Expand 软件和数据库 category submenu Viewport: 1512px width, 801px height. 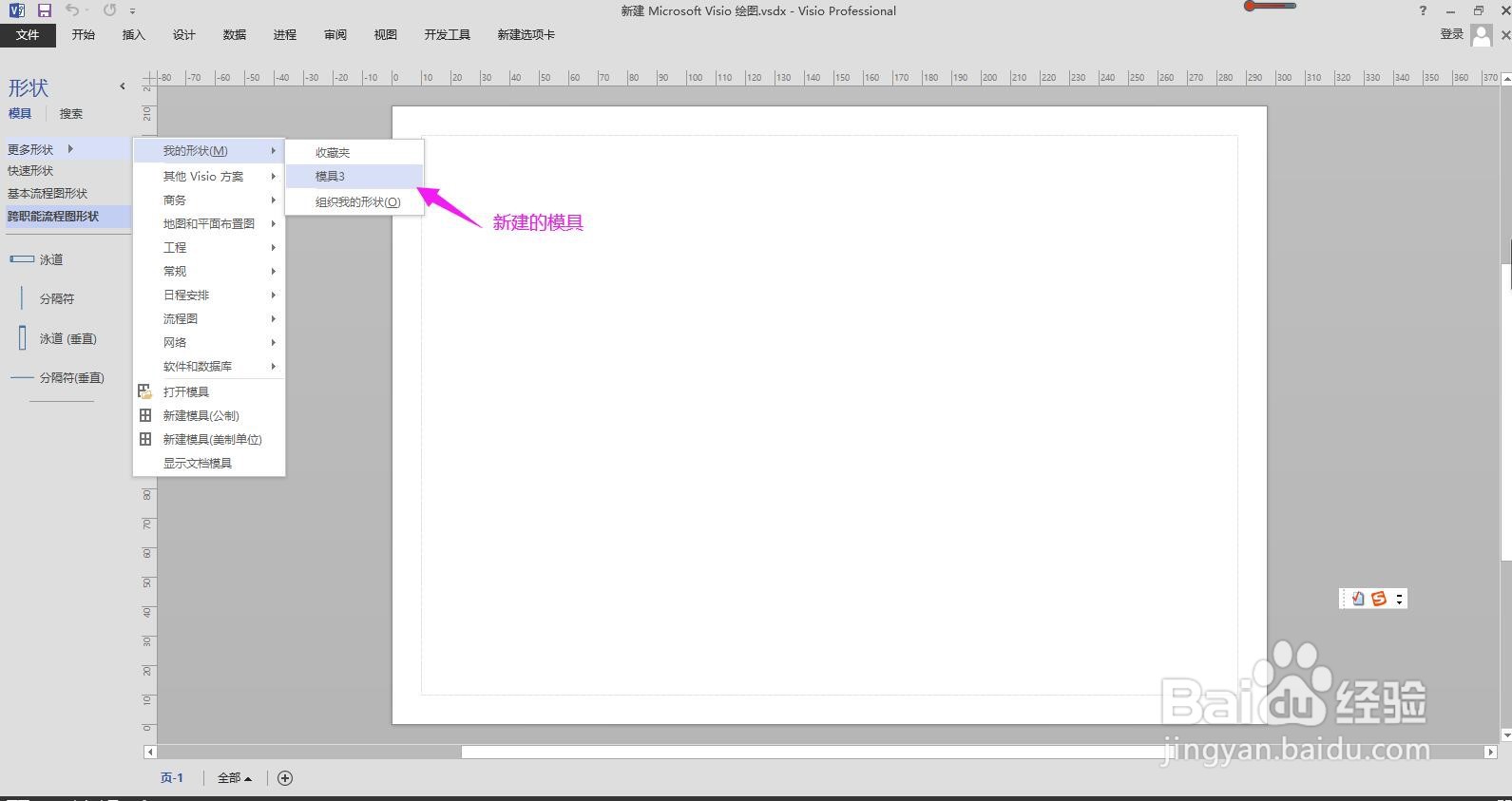209,366
